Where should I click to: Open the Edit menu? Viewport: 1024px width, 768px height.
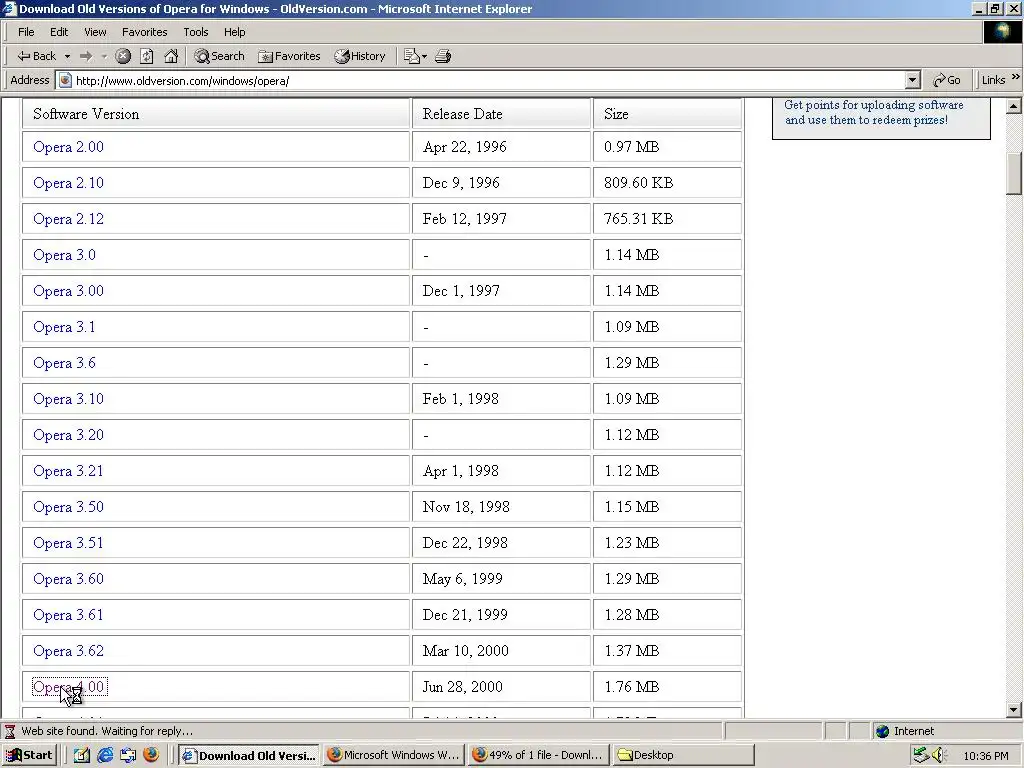pyautogui.click(x=59, y=32)
